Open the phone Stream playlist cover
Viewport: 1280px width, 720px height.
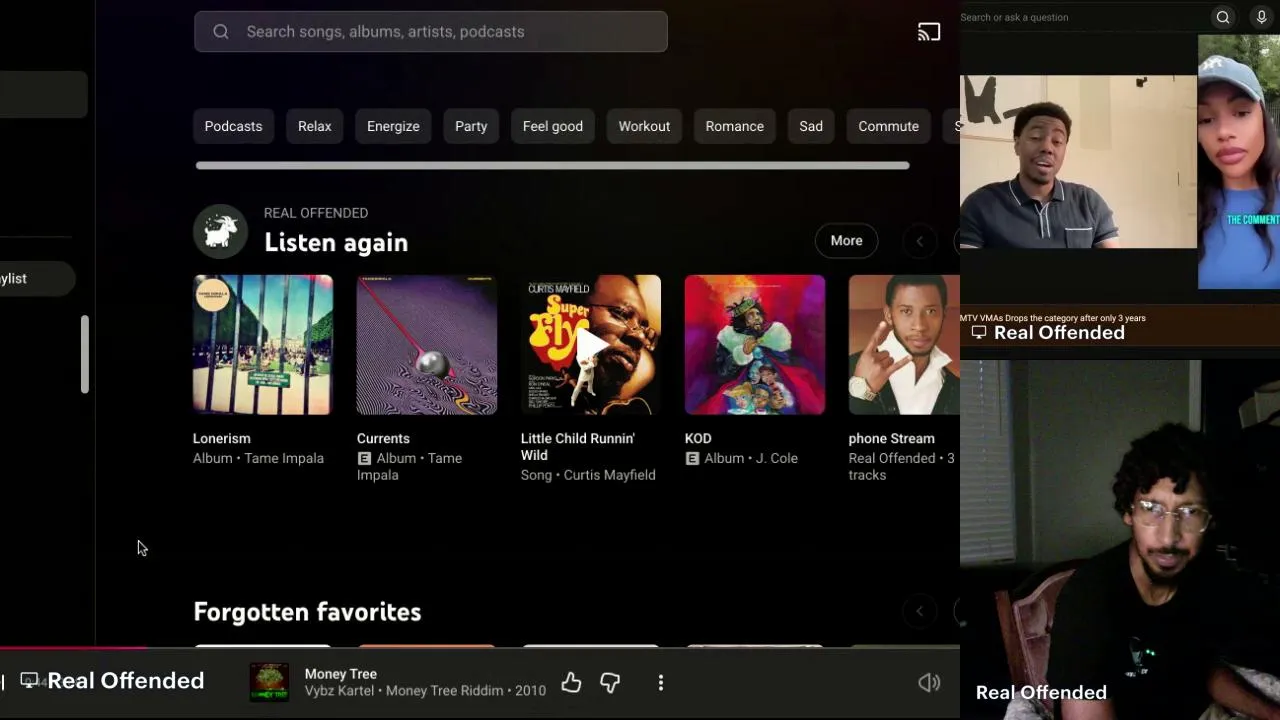pyautogui.click(x=904, y=345)
